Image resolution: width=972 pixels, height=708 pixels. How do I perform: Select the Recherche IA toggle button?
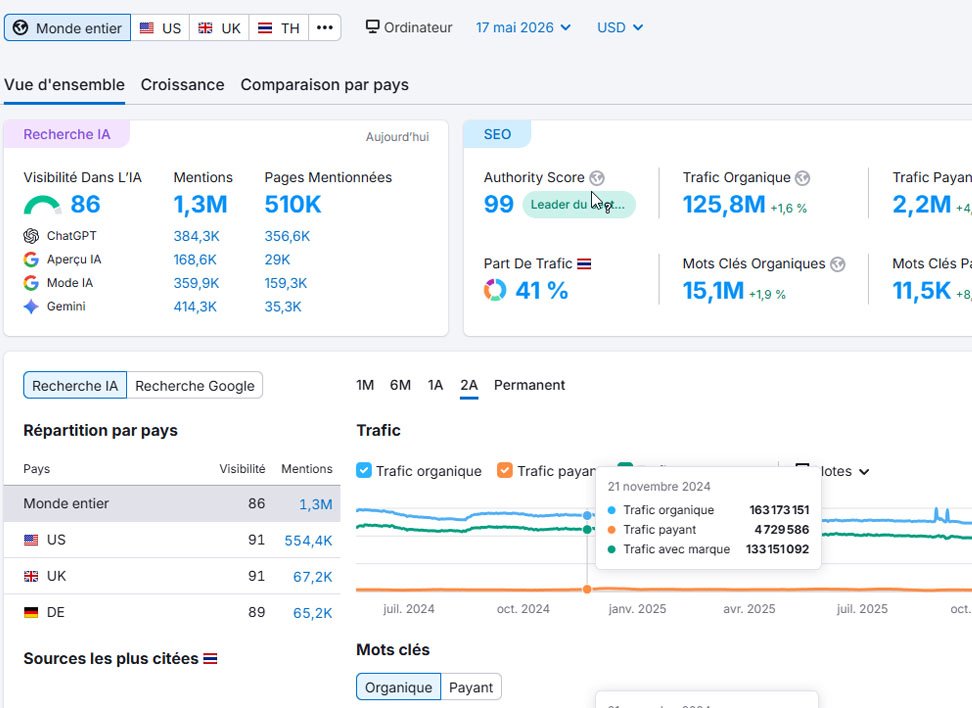(75, 386)
